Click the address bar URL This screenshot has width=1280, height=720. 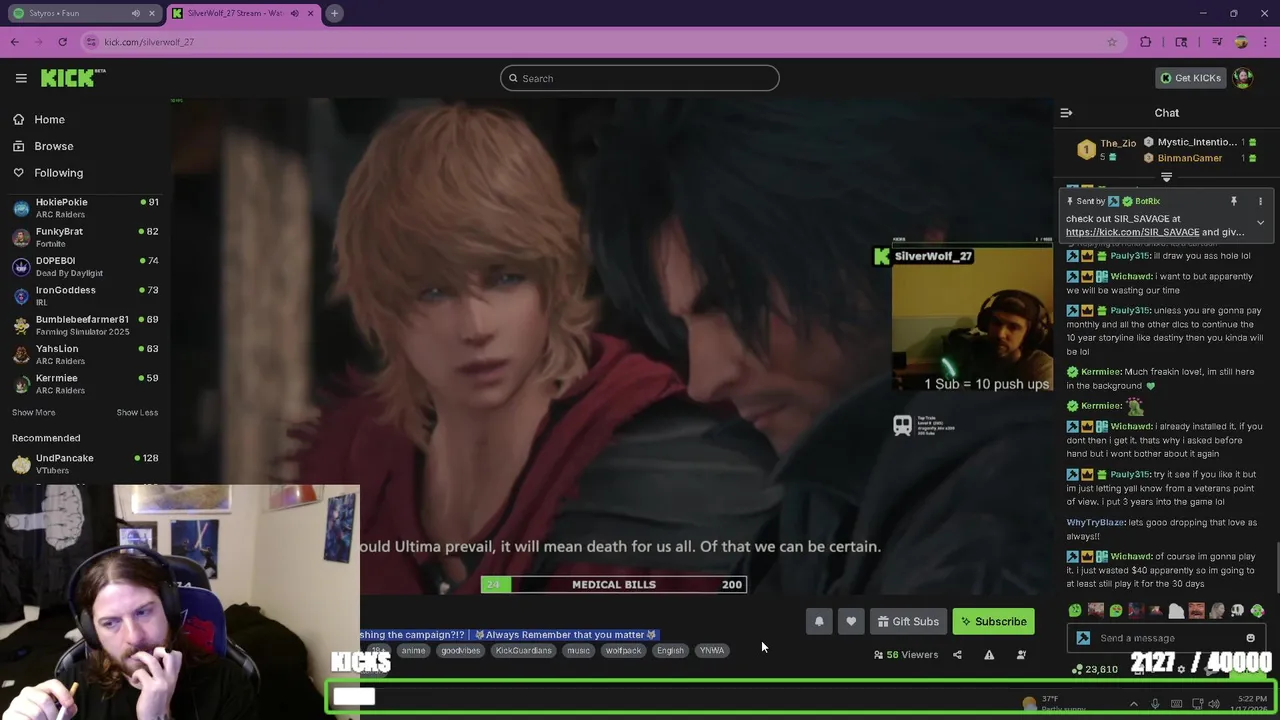pyautogui.click(x=149, y=42)
